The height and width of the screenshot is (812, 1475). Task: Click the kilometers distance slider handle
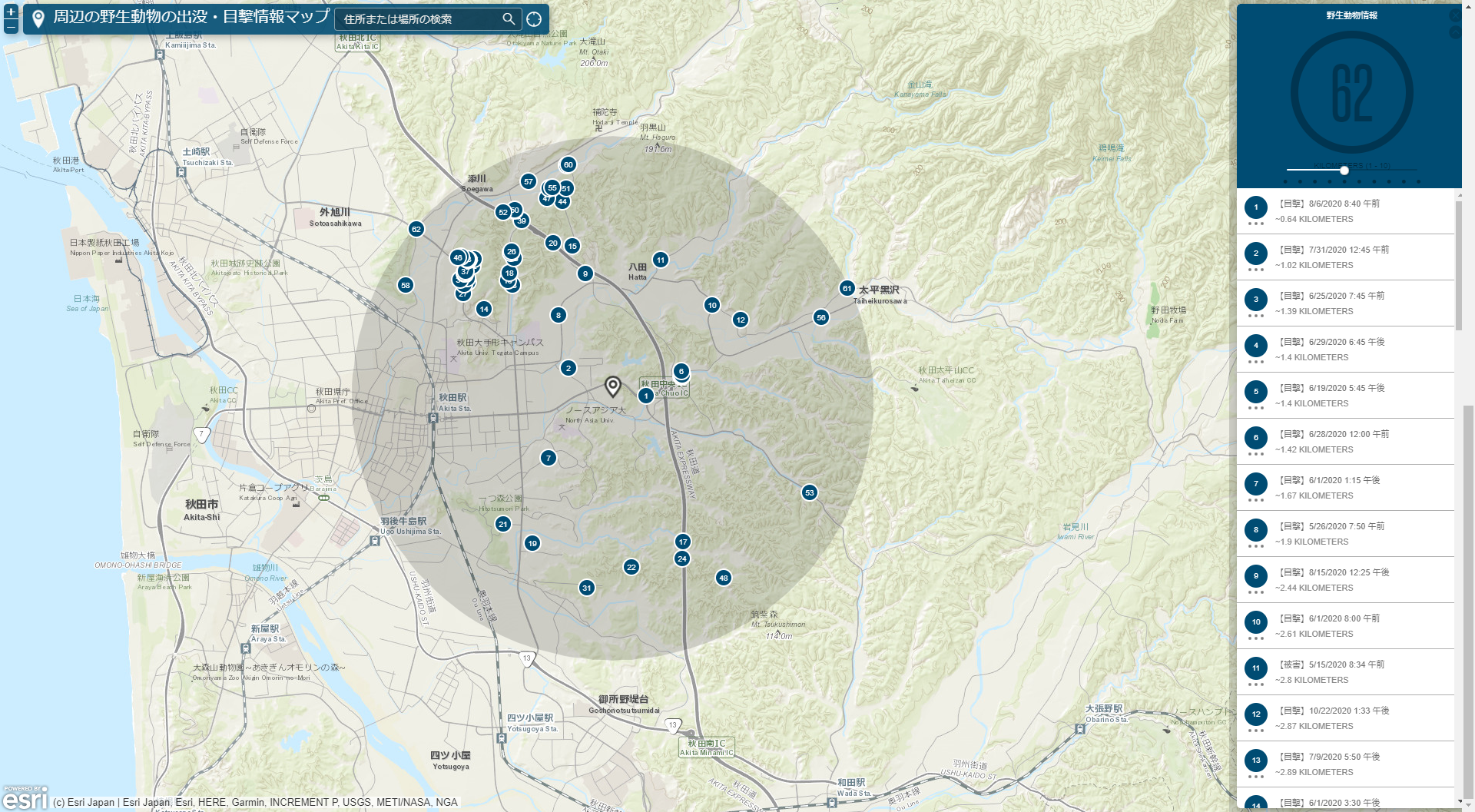click(x=1344, y=170)
